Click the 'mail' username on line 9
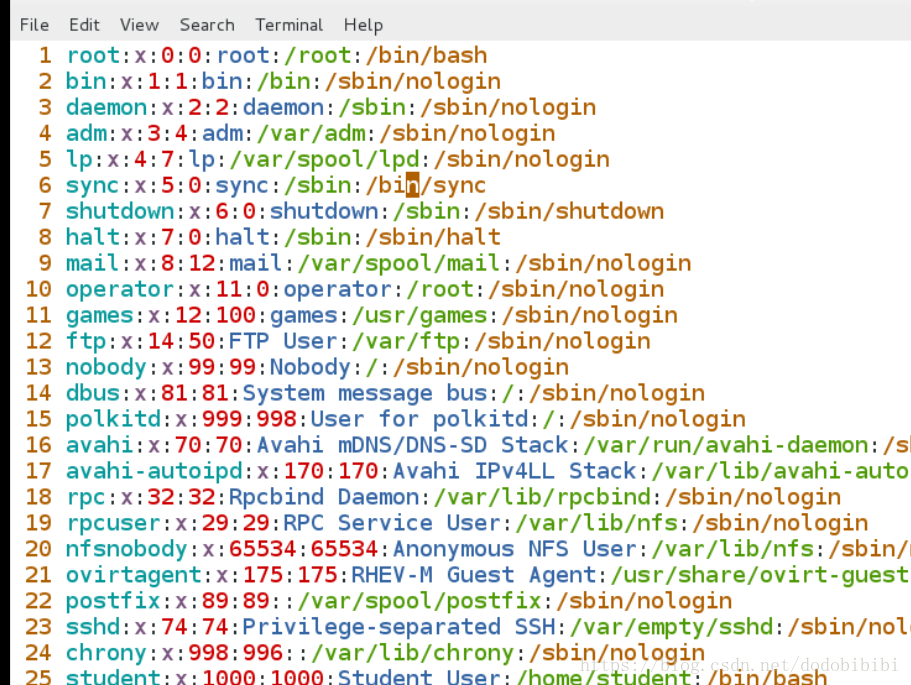The width and height of the screenshot is (911, 685). [93, 263]
